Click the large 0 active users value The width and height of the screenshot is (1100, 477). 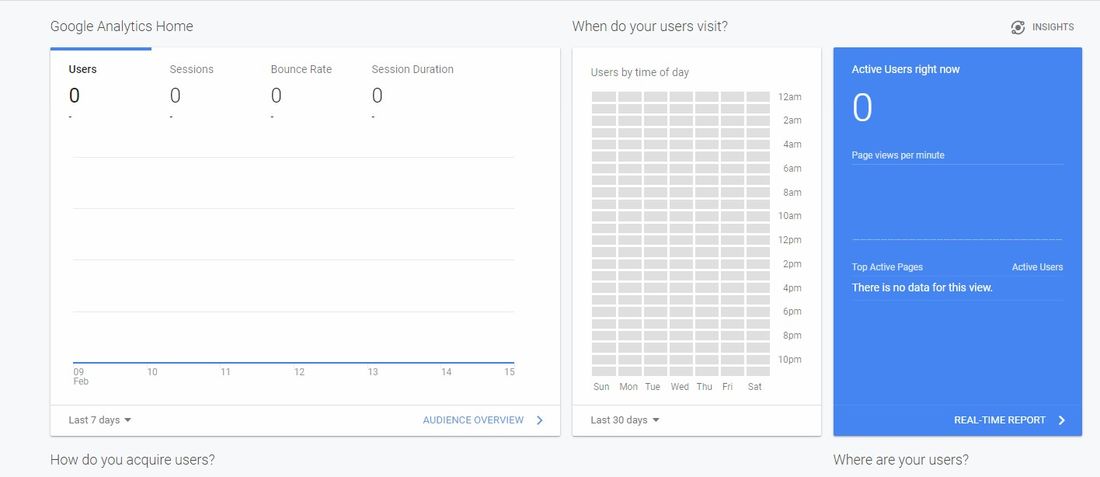click(x=862, y=108)
